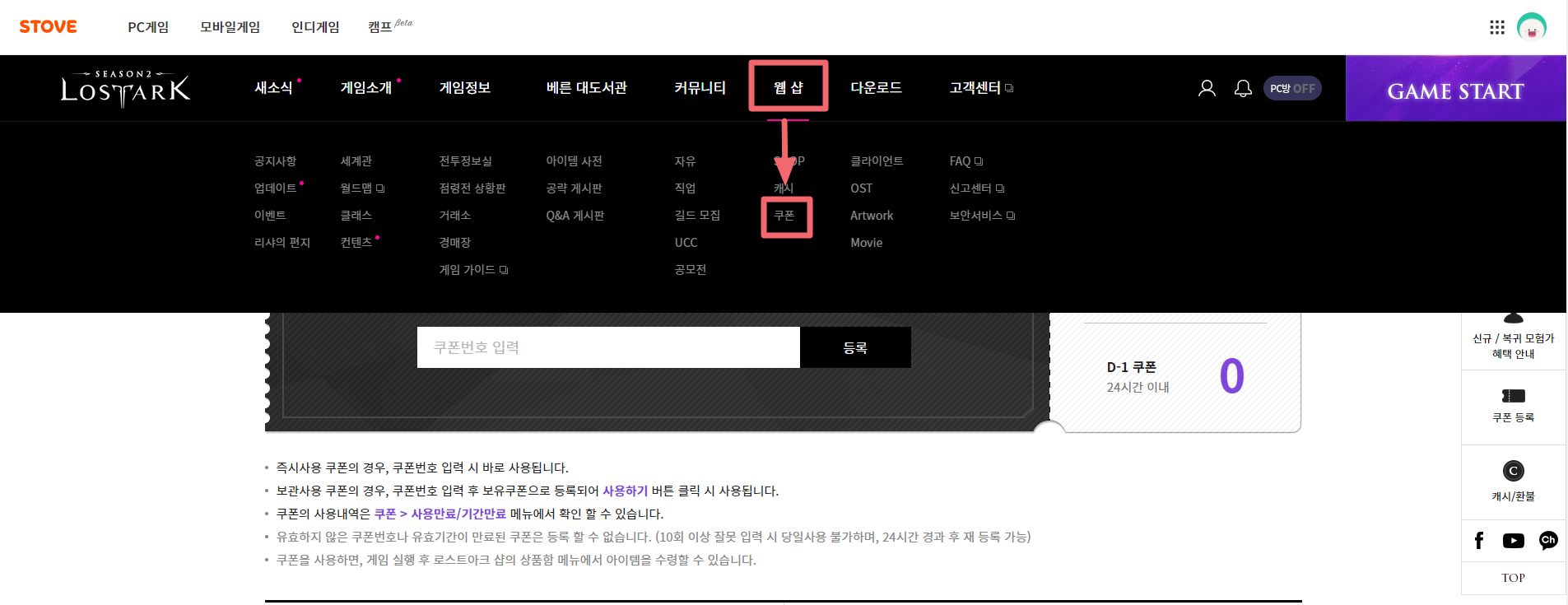Viewport: 1568px width, 605px height.
Task: Go to OST download page
Action: pyautogui.click(x=862, y=188)
